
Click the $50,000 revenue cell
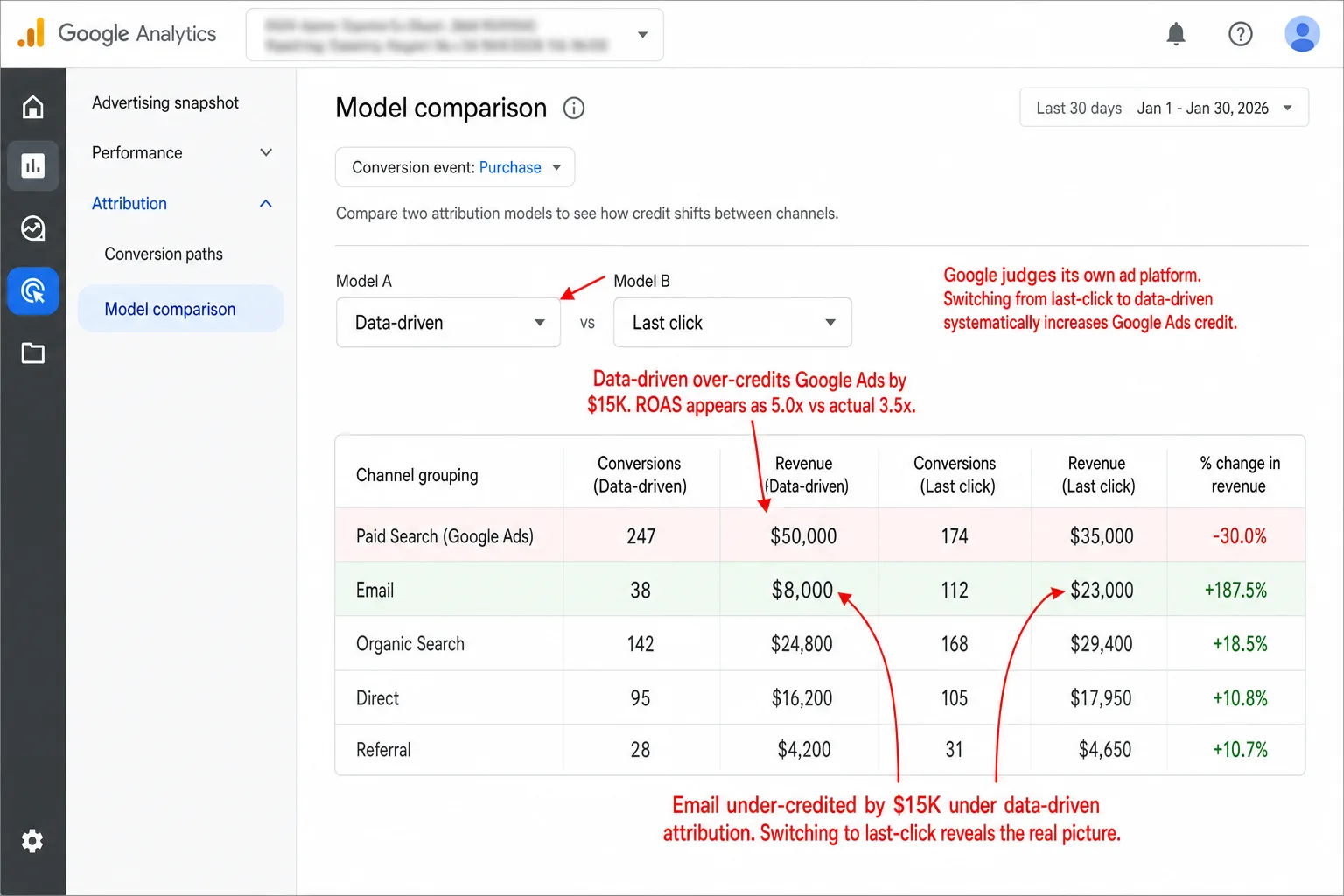coord(803,536)
